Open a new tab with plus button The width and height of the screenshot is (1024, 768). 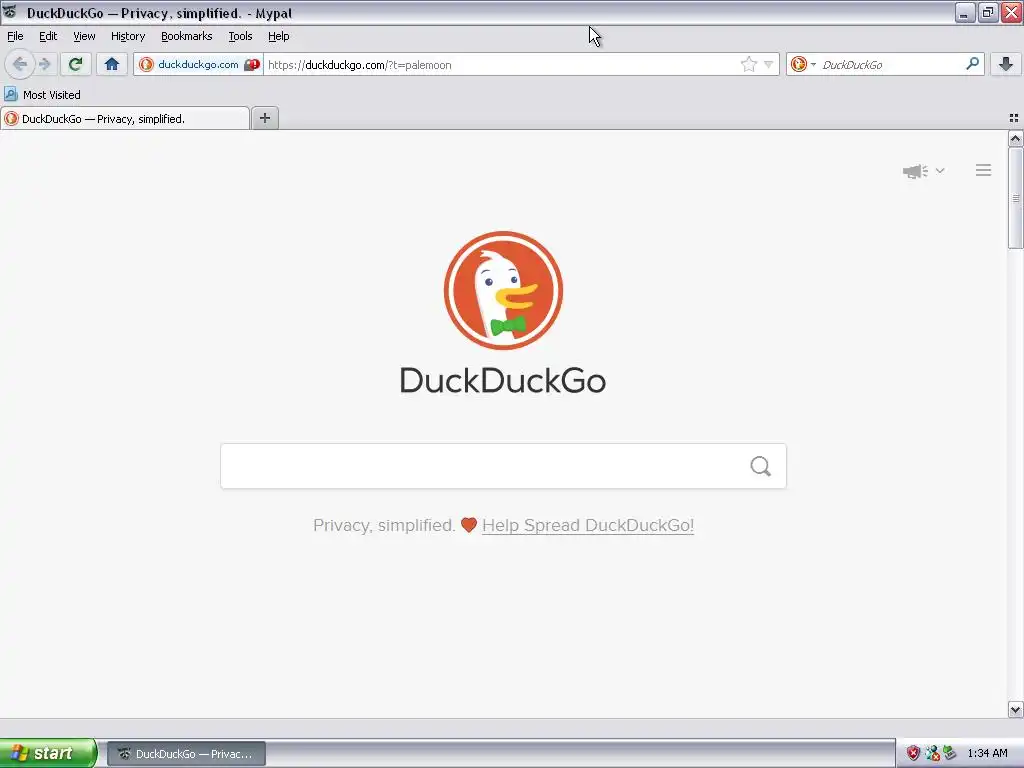point(265,118)
